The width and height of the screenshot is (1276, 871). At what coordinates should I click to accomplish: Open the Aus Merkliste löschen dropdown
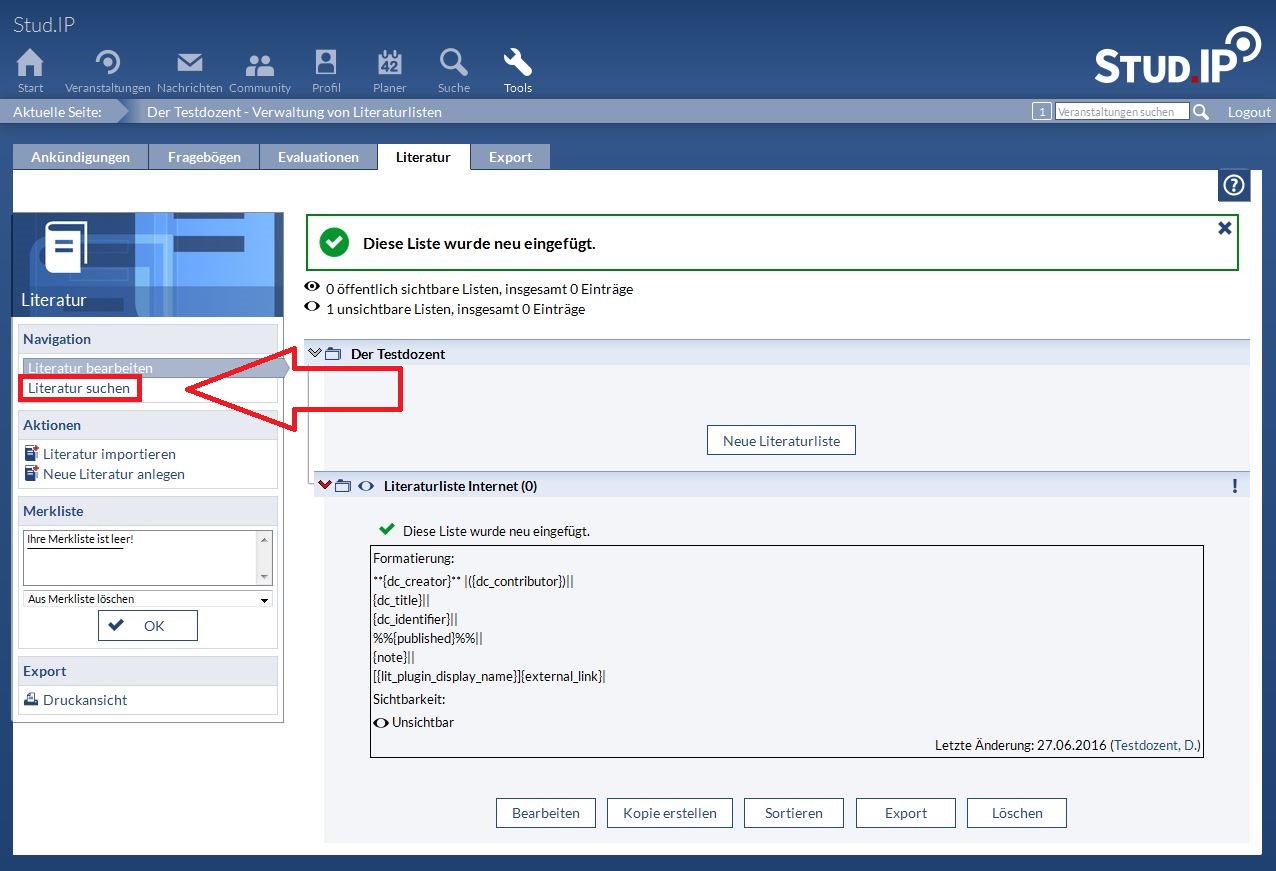pyautogui.click(x=147, y=599)
